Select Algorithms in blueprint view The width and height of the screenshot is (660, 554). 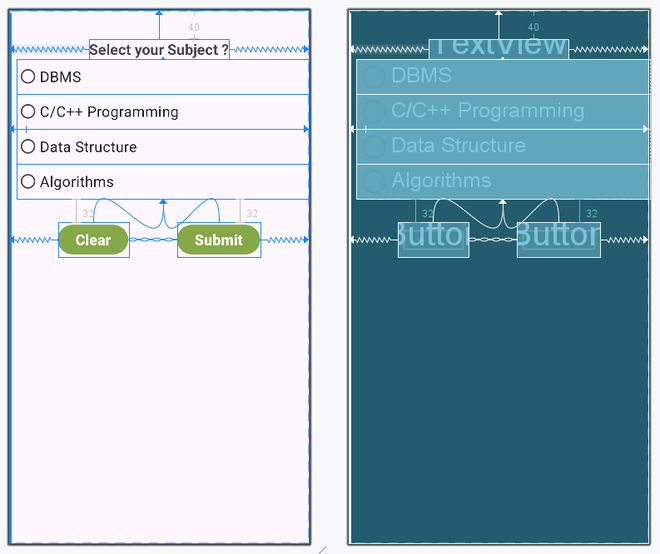click(503, 182)
